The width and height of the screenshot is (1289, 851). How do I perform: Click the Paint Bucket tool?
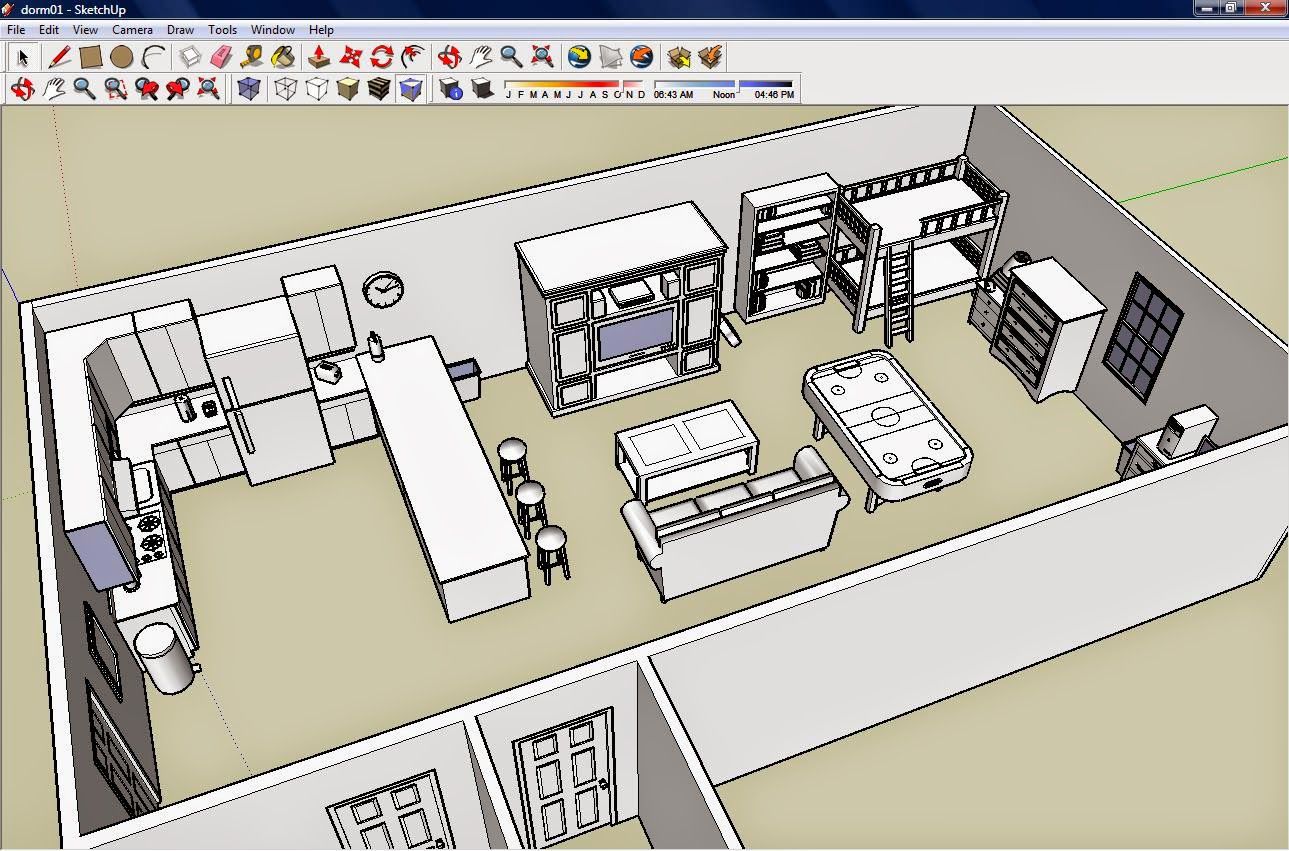point(283,57)
